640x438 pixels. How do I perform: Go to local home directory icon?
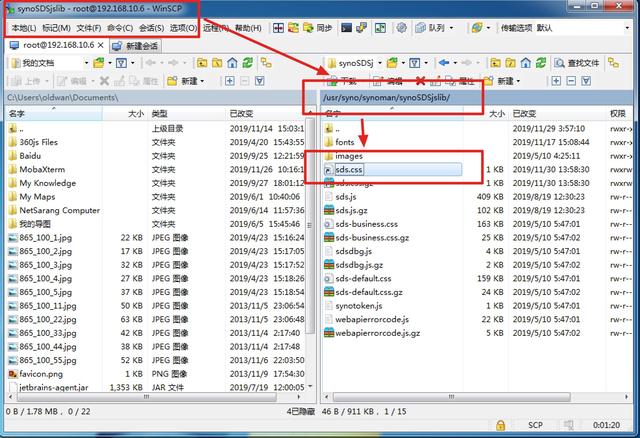pos(232,63)
